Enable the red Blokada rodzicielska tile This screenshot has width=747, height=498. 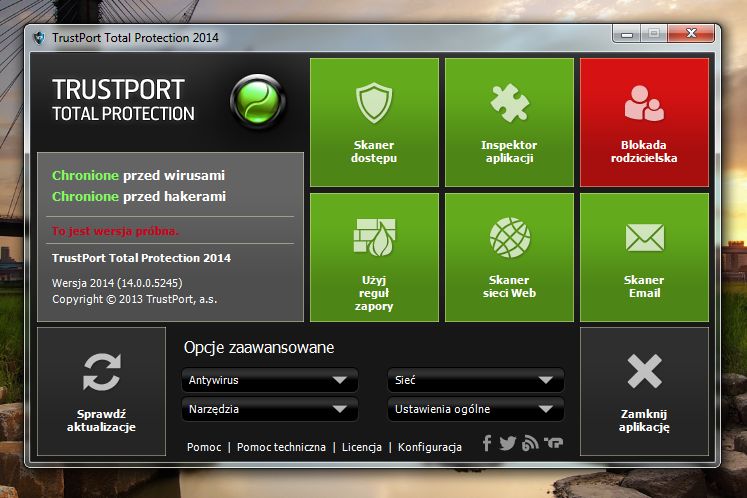(644, 122)
